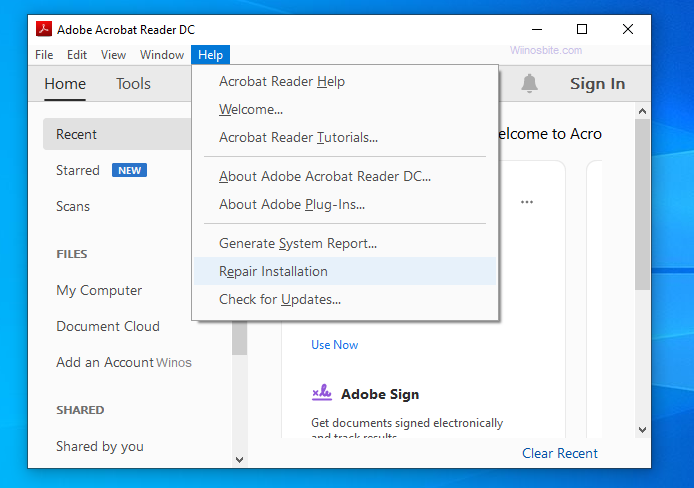Minimize the Acrobat Reader window
Viewport: 694px width, 488px height.
[x=537, y=29]
